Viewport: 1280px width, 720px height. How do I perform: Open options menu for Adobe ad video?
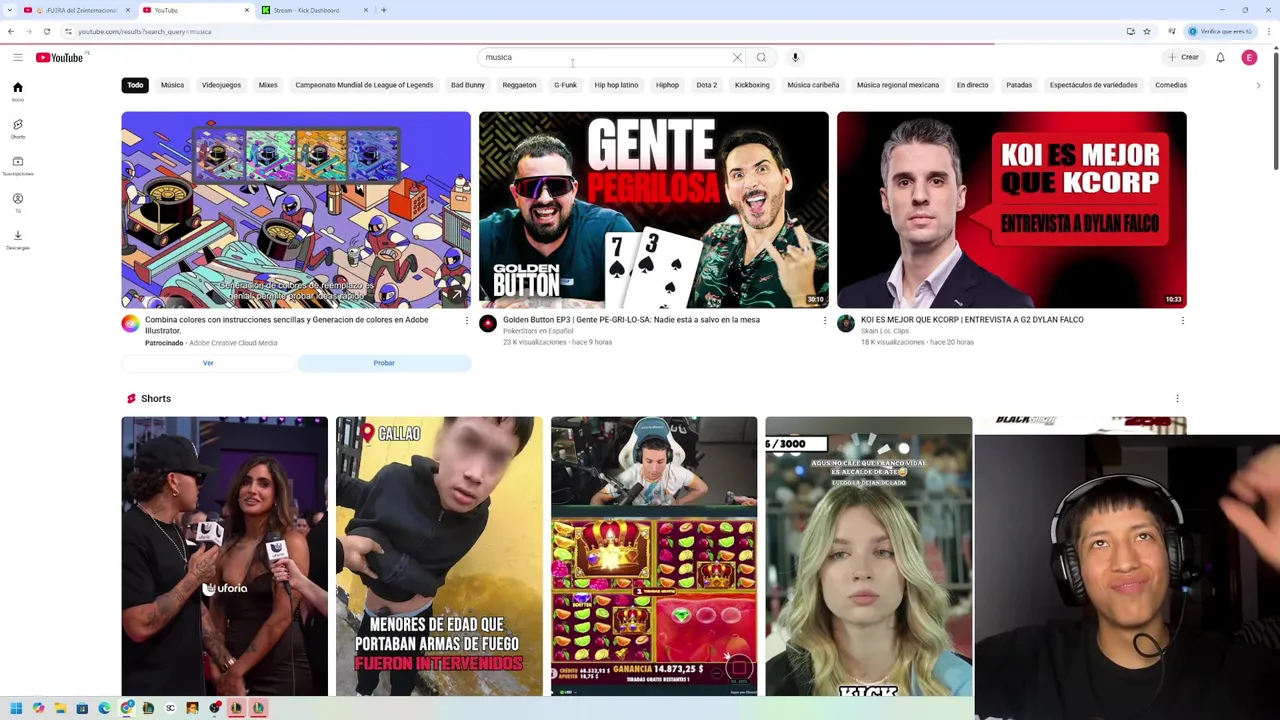coord(466,321)
